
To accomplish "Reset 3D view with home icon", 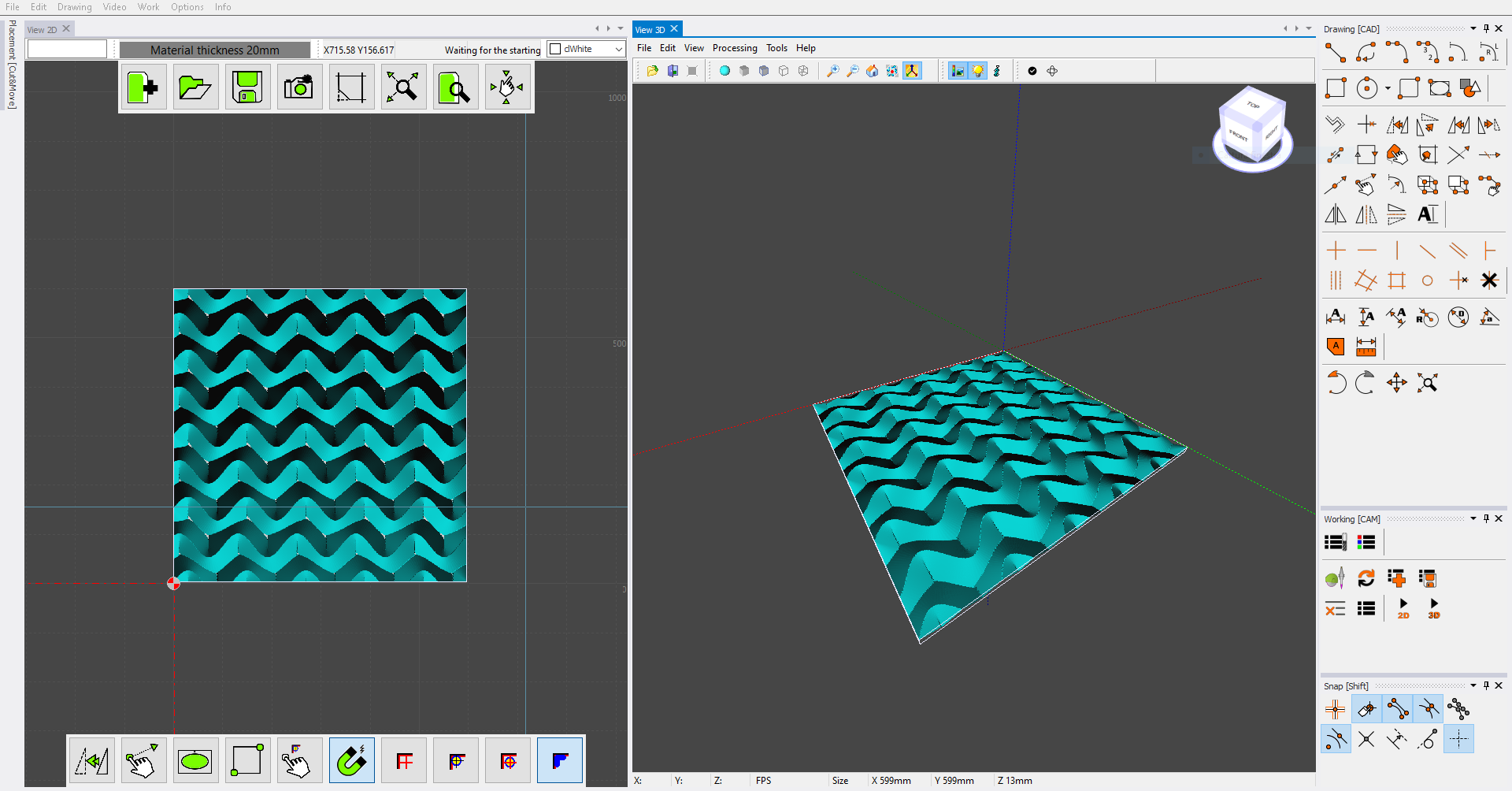I will tap(872, 71).
